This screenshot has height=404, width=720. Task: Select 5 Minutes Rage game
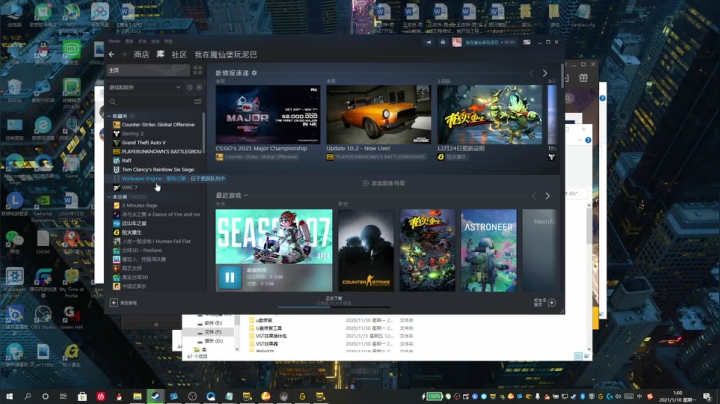[136, 206]
